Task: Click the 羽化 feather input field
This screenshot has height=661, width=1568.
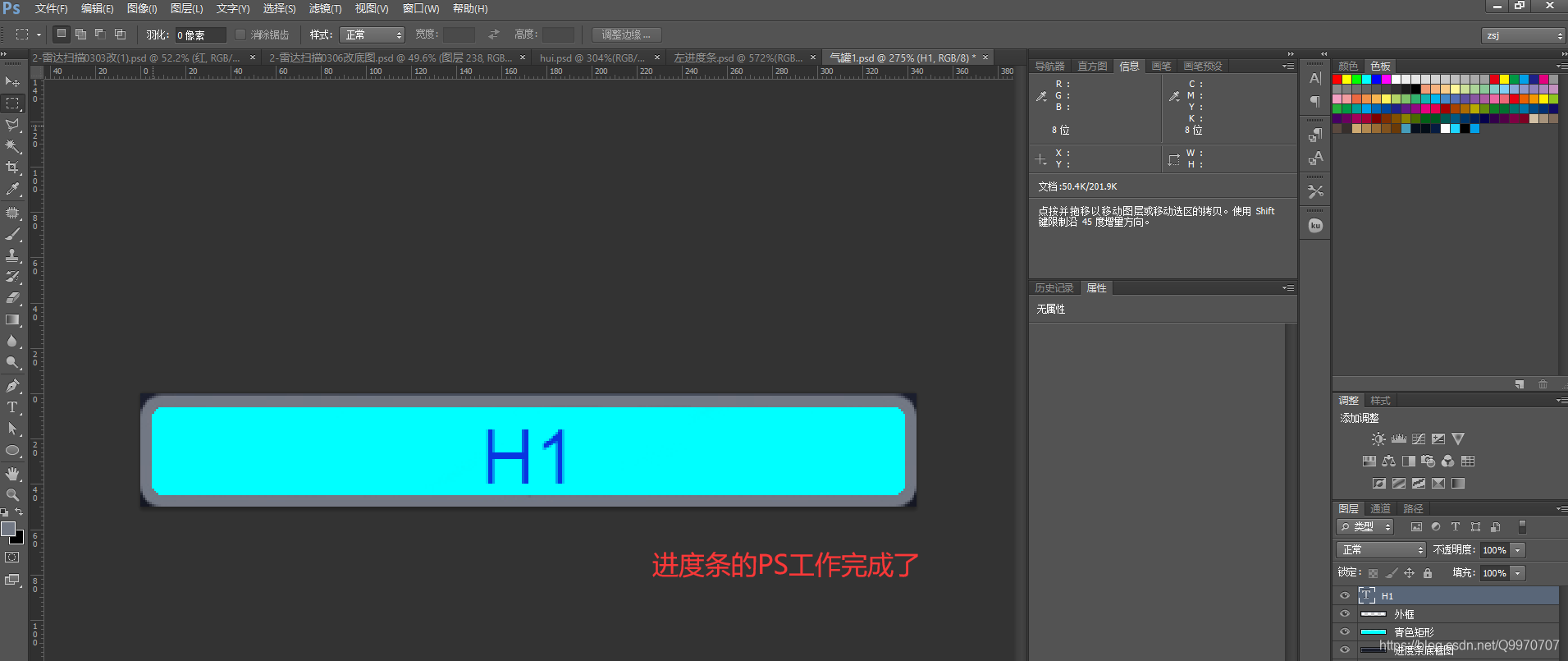Action: [200, 34]
